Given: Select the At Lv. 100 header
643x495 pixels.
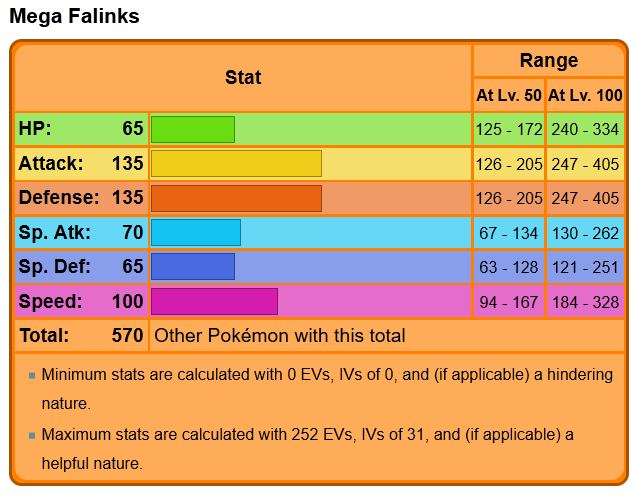Looking at the screenshot, I should pos(585,96).
